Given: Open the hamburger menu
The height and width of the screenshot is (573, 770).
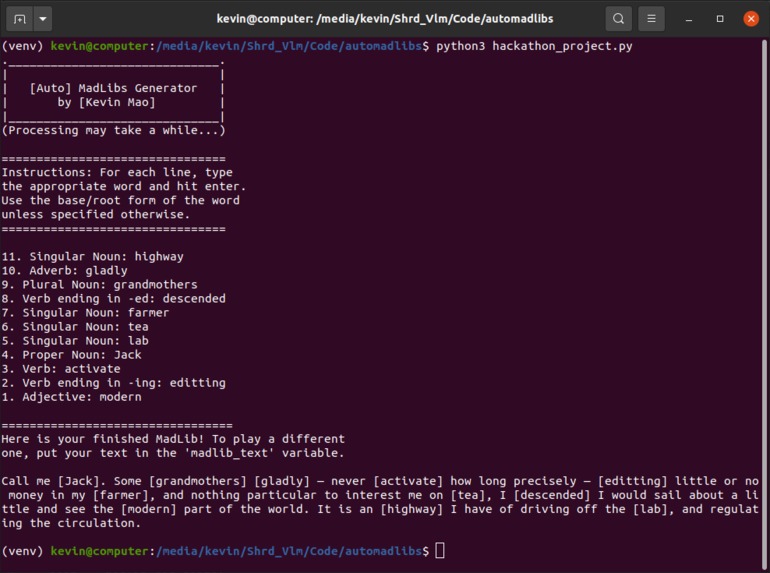Looking at the screenshot, I should tap(651, 19).
